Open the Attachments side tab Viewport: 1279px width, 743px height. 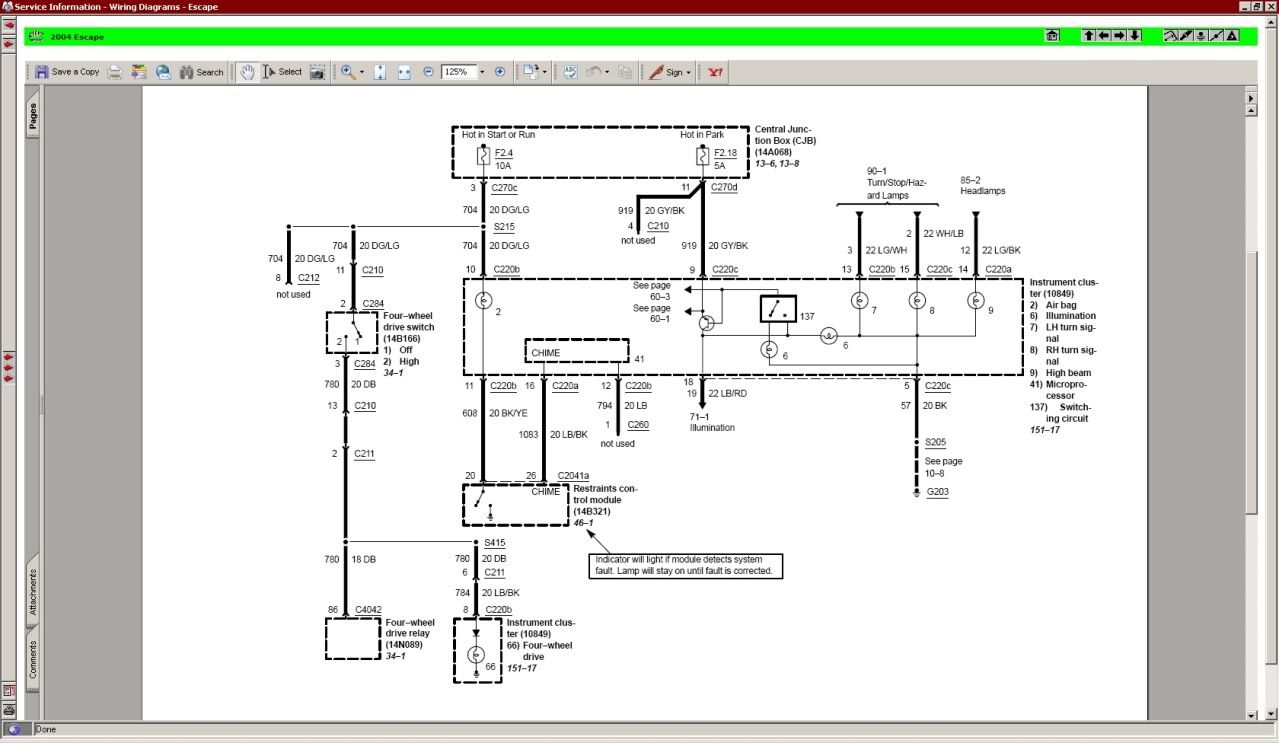point(32,592)
